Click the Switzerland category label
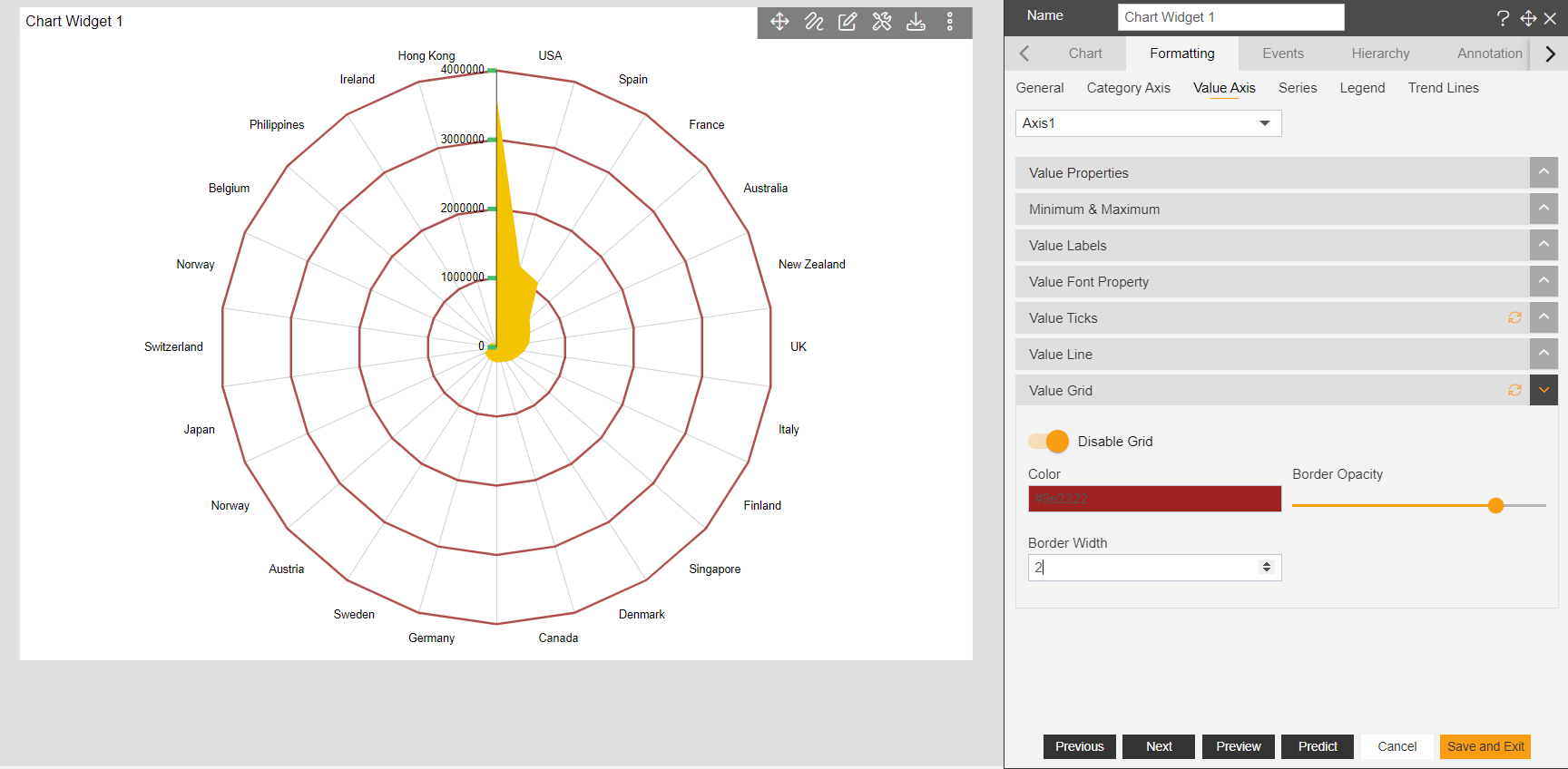The width and height of the screenshot is (1568, 769). click(173, 347)
